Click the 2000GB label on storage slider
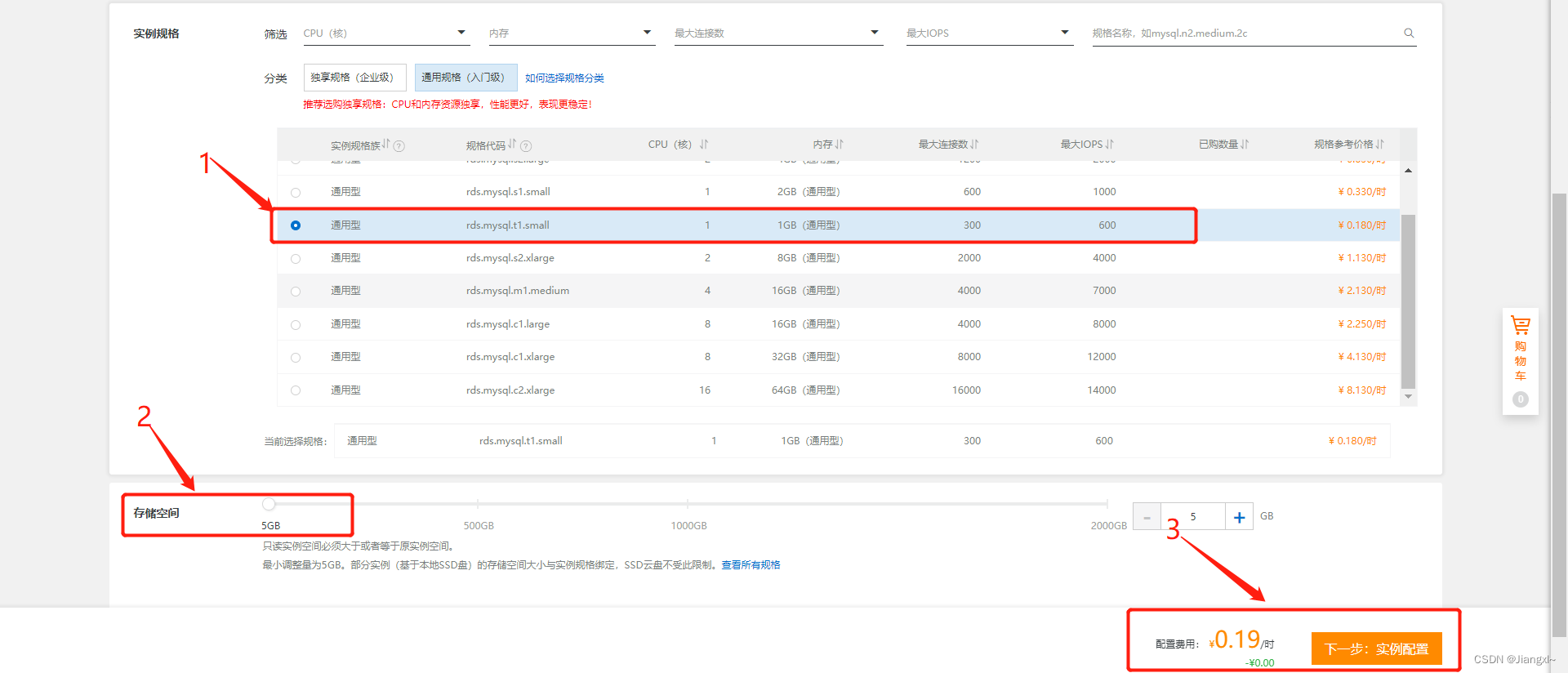1568x673 pixels. (1108, 526)
